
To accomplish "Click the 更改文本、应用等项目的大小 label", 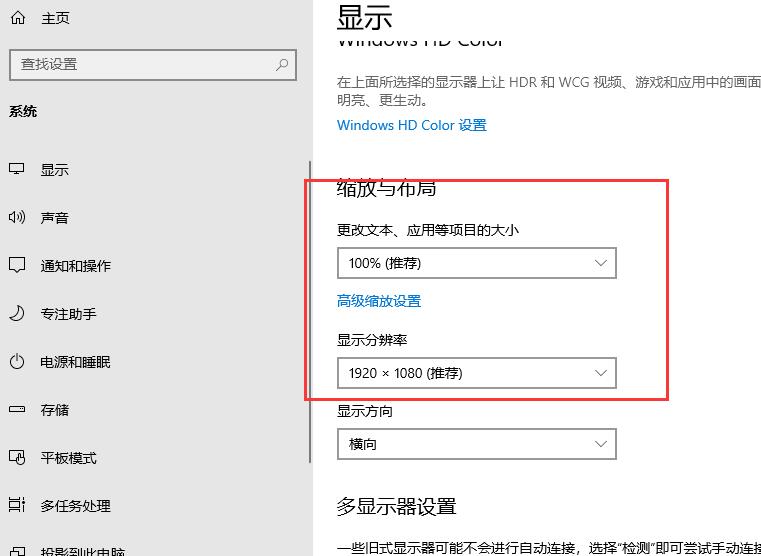I will (x=428, y=229).
